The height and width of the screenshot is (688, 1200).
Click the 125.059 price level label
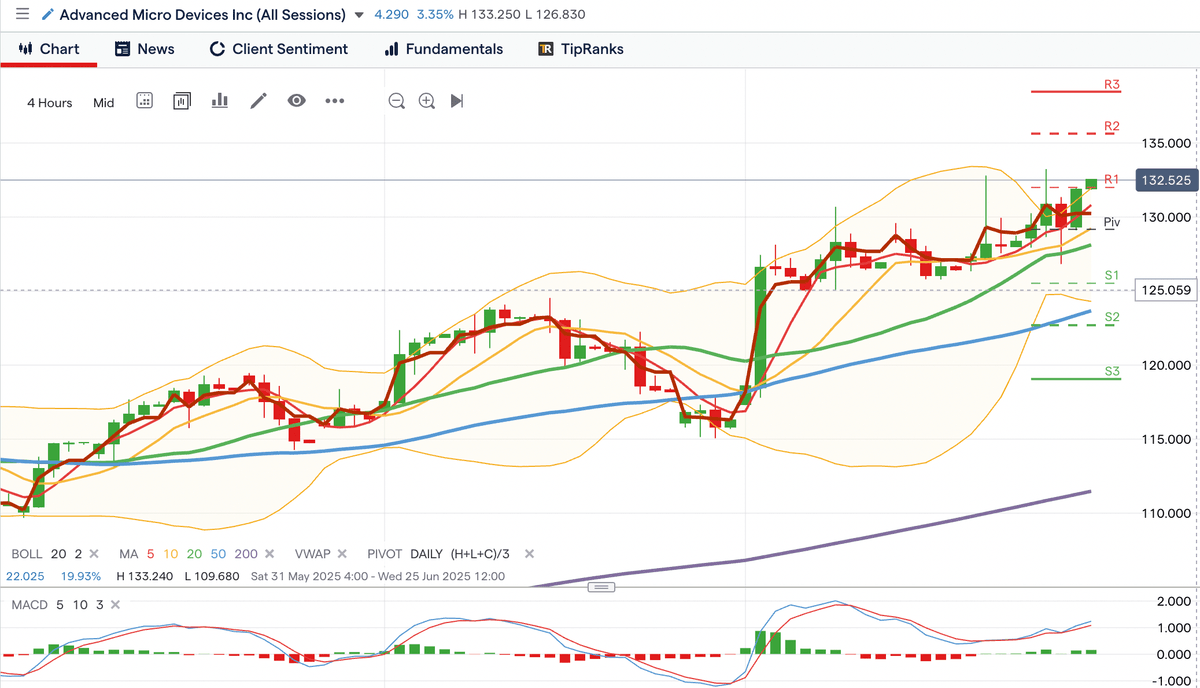coord(1165,291)
